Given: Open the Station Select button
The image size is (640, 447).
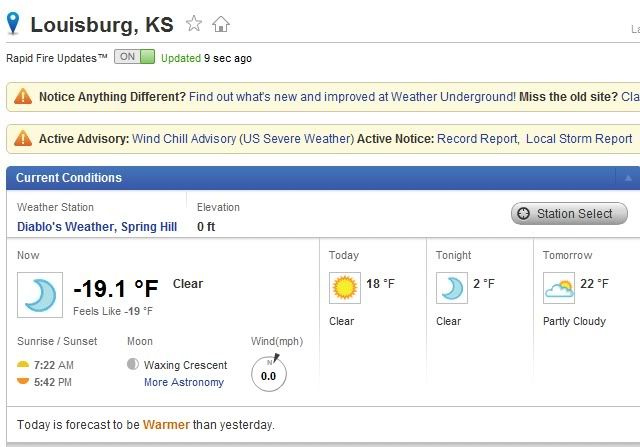Looking at the screenshot, I should pos(569,213).
